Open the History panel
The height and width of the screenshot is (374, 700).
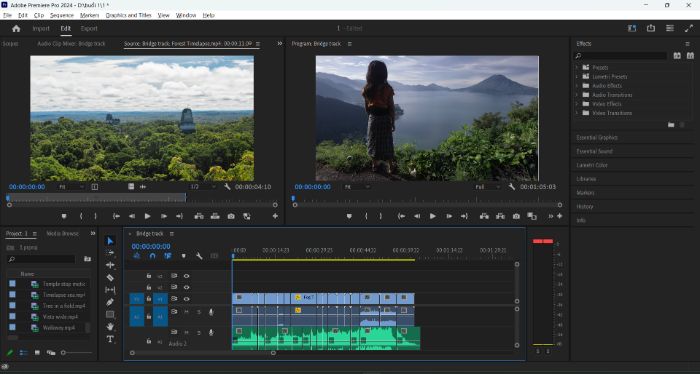585,207
